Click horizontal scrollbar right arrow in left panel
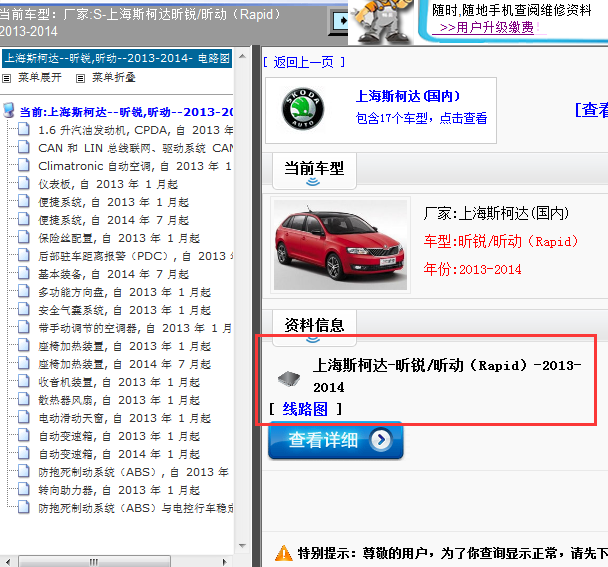608x567 pixels. [x=225, y=562]
